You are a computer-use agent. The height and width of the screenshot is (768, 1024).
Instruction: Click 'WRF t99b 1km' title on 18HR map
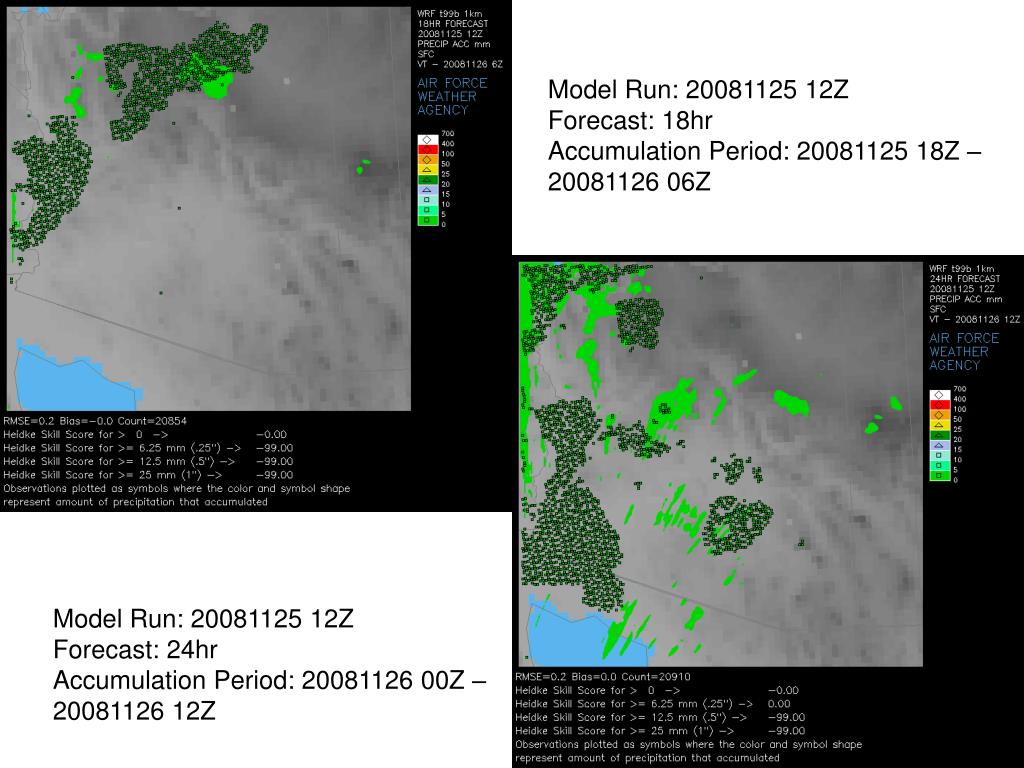coord(449,14)
